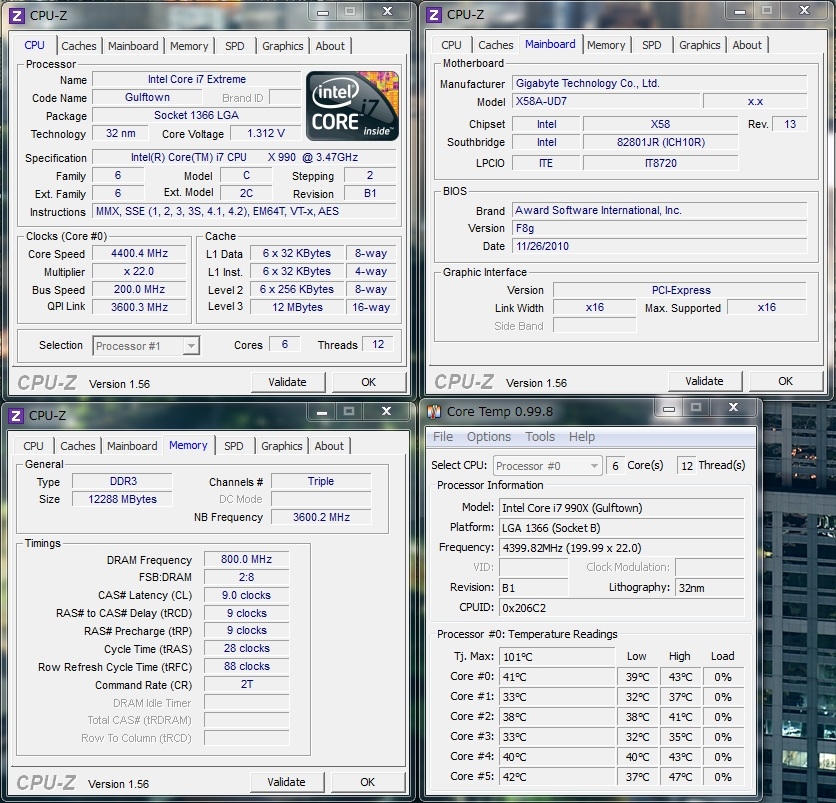Click OK in the memory Timings window
This screenshot has width=836, height=803.
367,782
